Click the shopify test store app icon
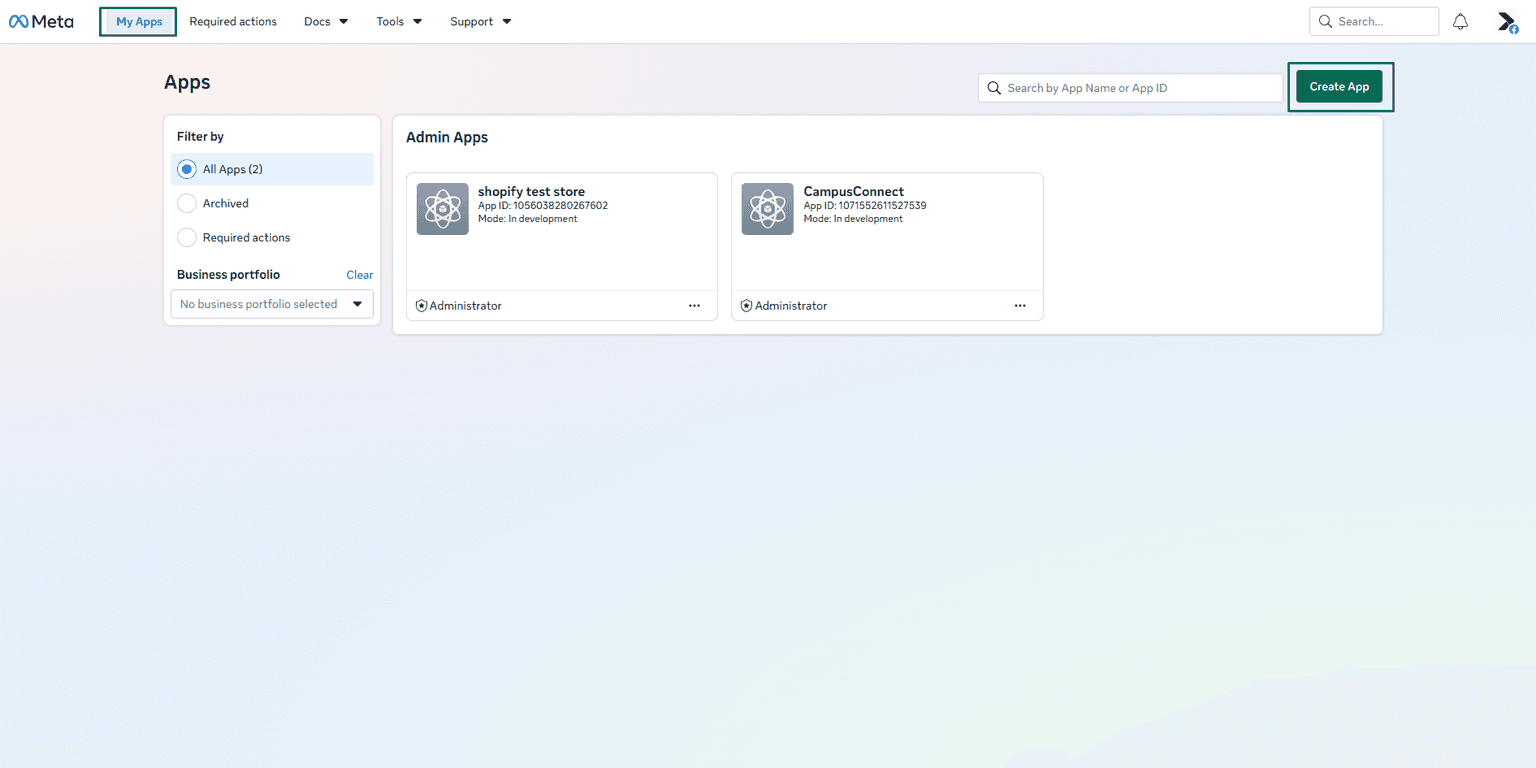Viewport: 1536px width, 768px height. point(443,209)
